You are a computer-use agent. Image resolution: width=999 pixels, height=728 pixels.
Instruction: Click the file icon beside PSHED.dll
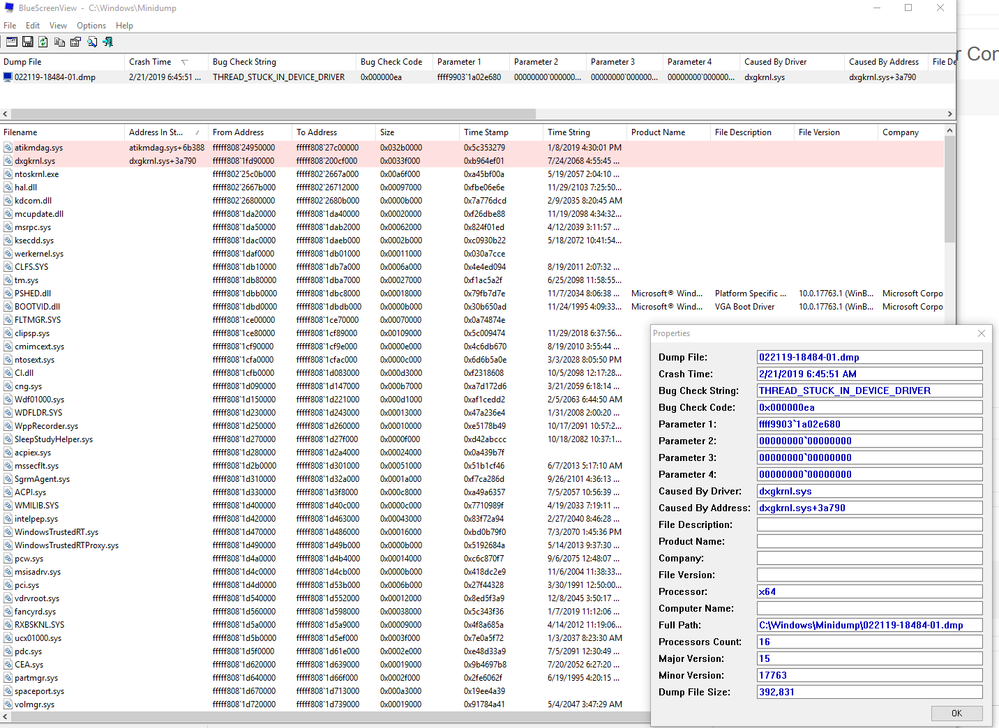click(8, 294)
